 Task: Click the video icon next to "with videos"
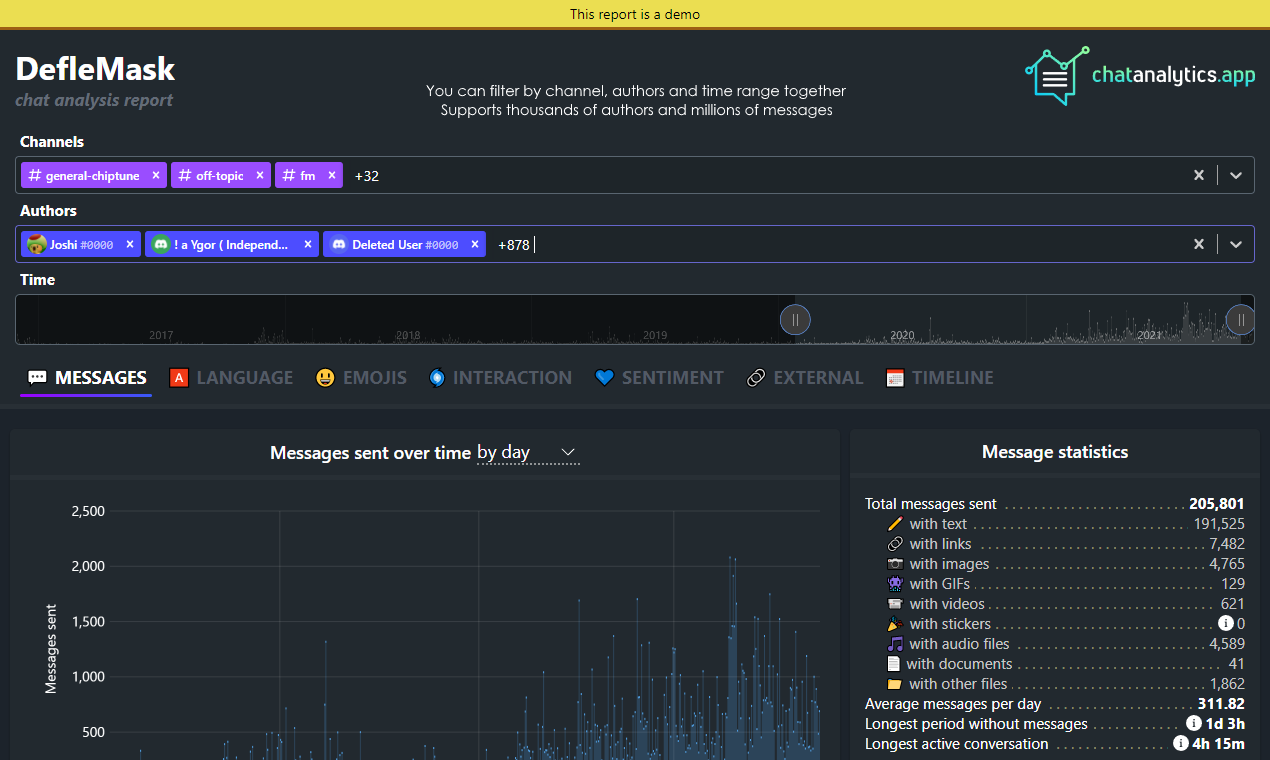895,603
